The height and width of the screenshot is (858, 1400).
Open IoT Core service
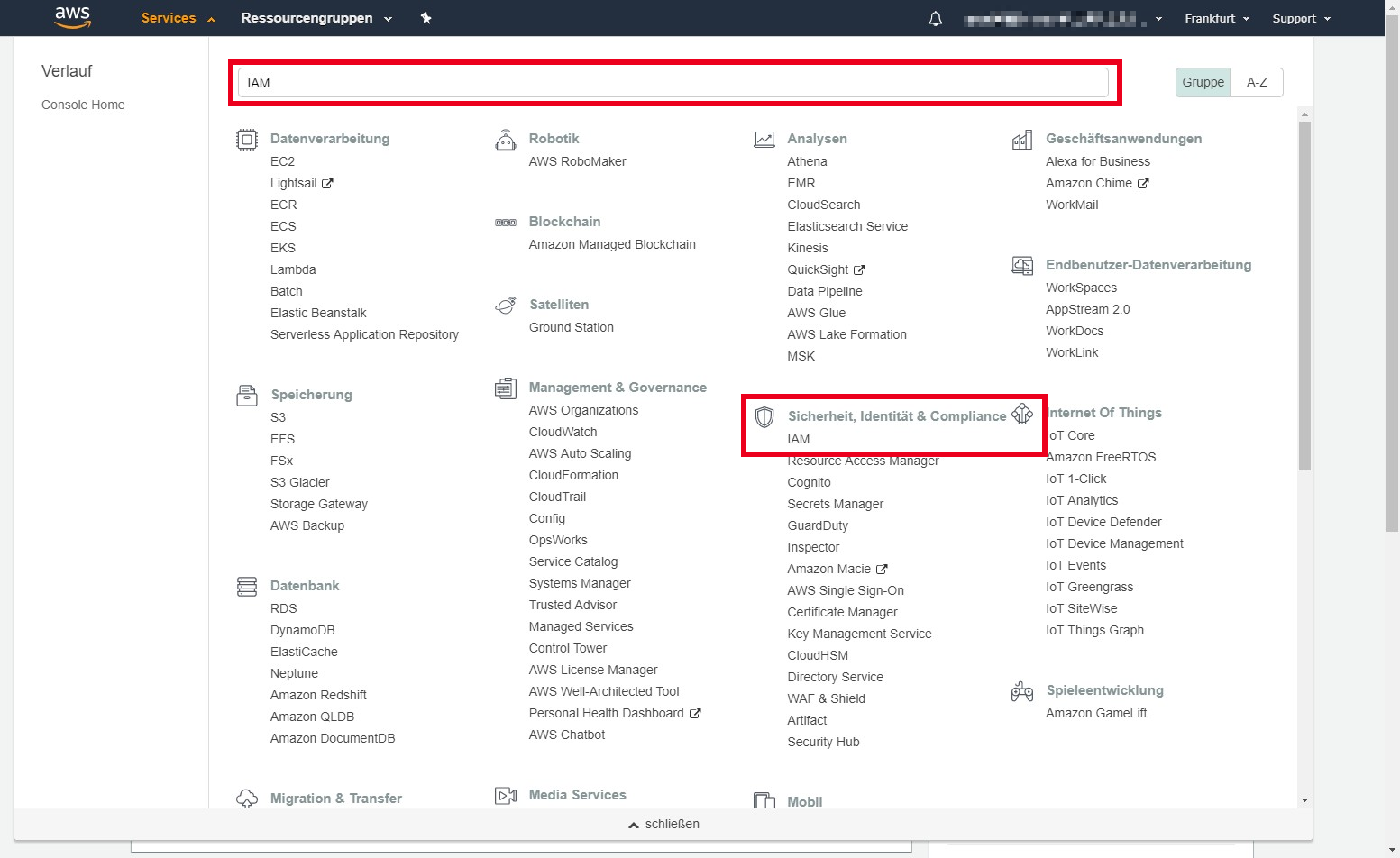1070,435
